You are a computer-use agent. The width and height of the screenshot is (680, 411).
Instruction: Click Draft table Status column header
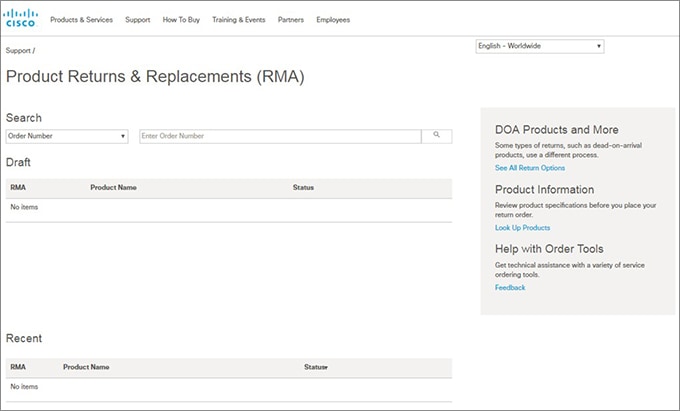303,188
